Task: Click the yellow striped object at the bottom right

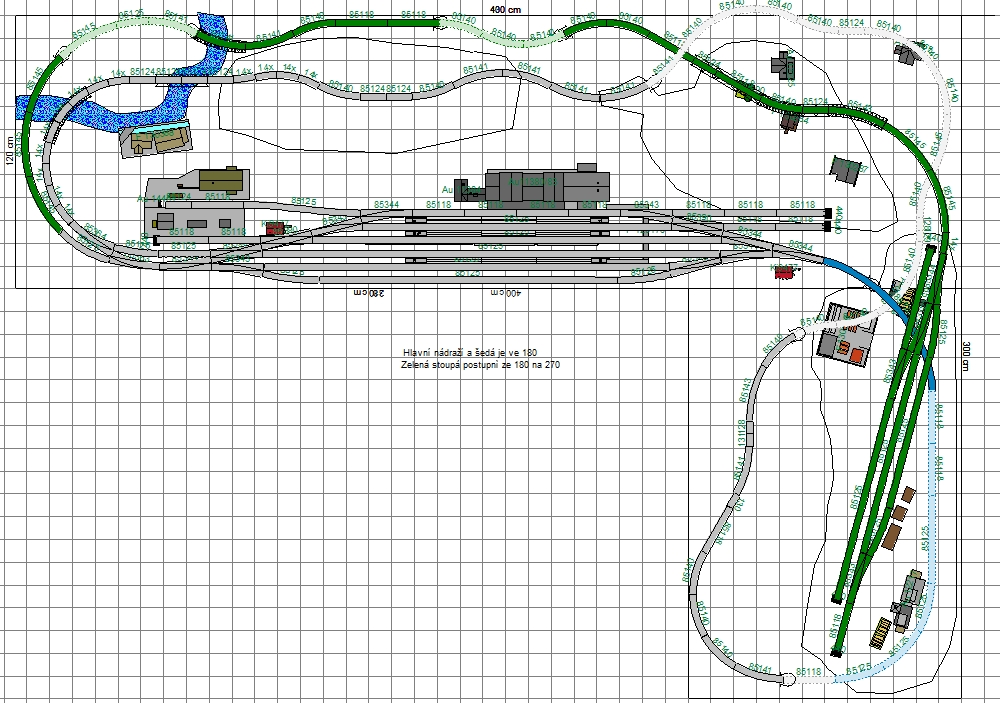Action: (x=881, y=633)
